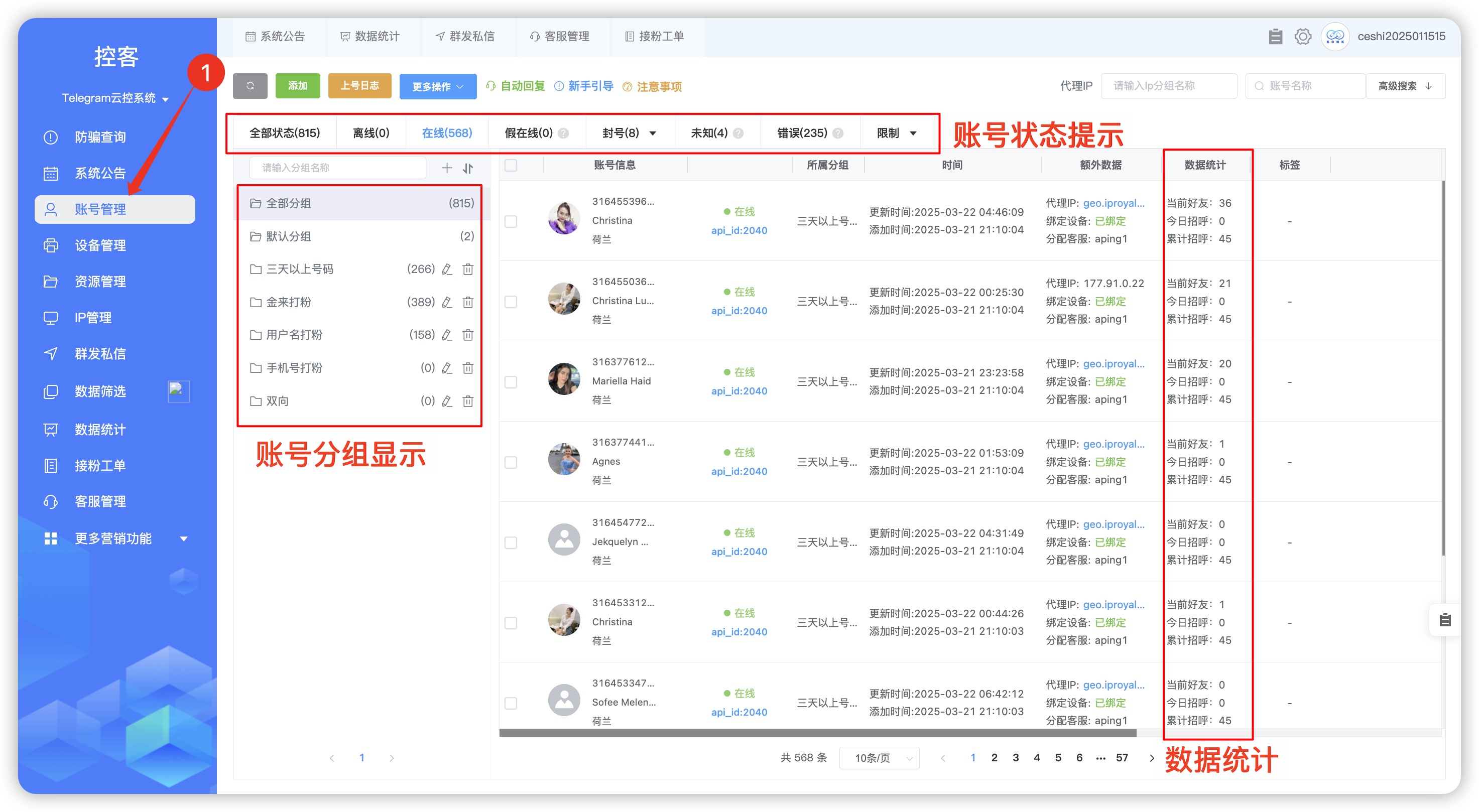Click the gray refresh icon button
Image resolution: width=1479 pixels, height=812 pixels.
(x=250, y=86)
